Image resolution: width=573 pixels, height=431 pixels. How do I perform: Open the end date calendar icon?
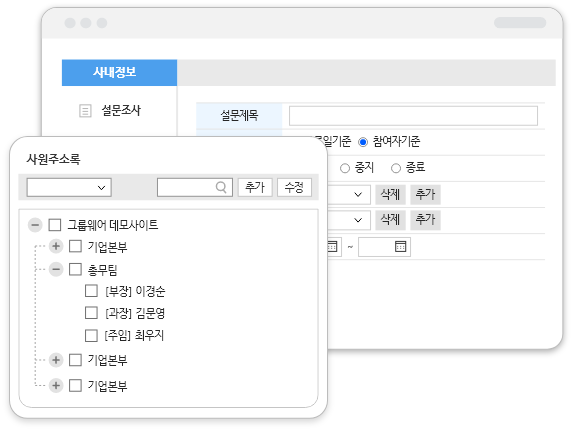pos(401,247)
